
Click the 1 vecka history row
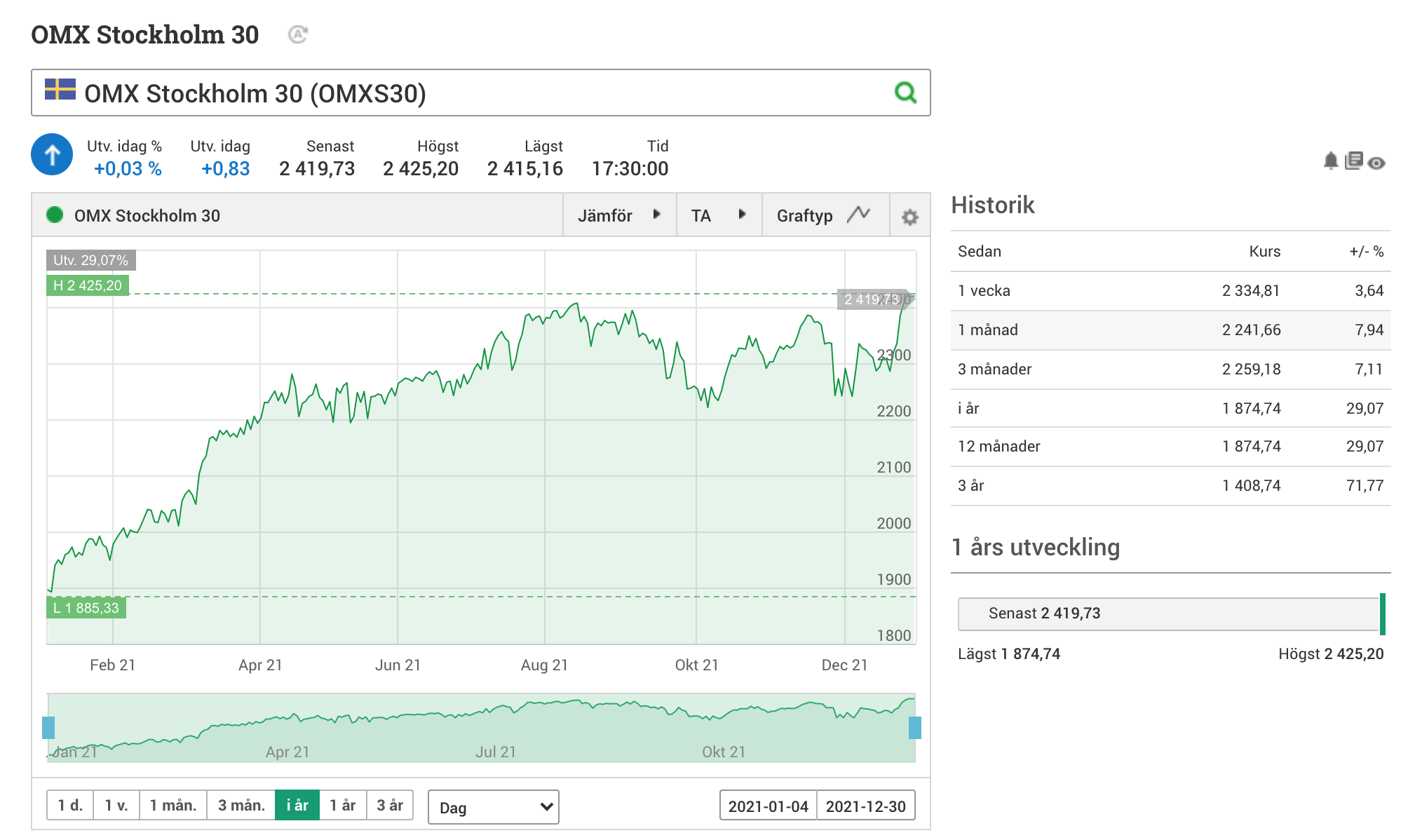[x=1171, y=291]
